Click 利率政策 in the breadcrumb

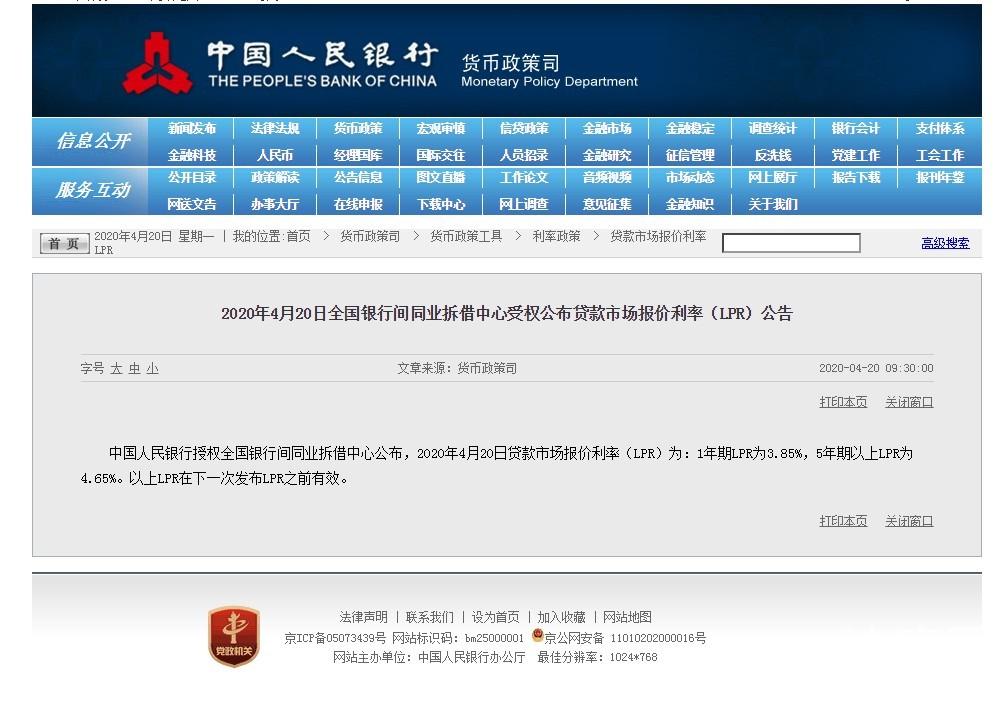pos(556,236)
